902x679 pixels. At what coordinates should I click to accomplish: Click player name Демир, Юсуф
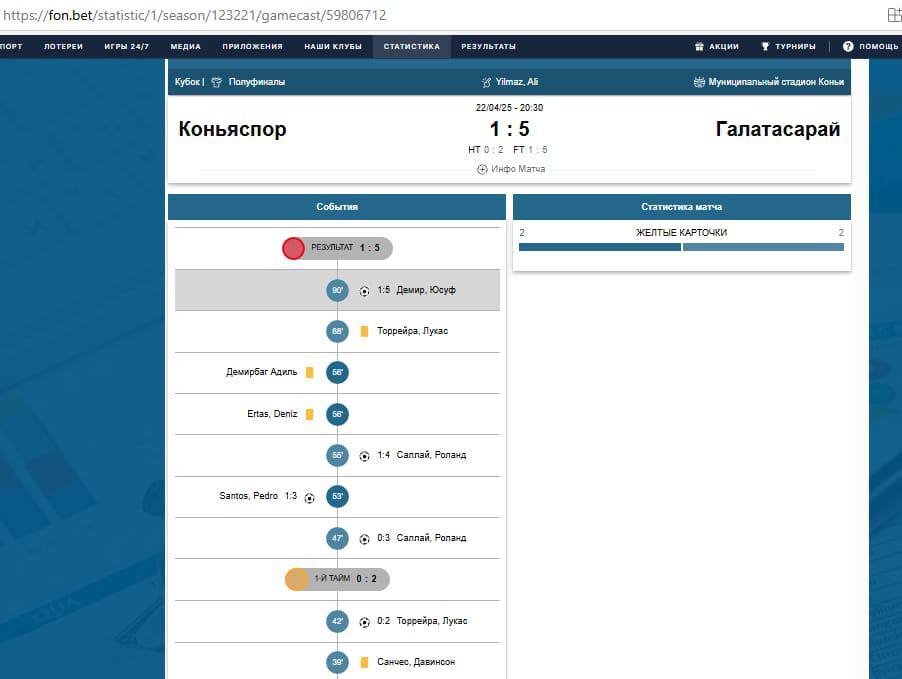click(x=425, y=290)
